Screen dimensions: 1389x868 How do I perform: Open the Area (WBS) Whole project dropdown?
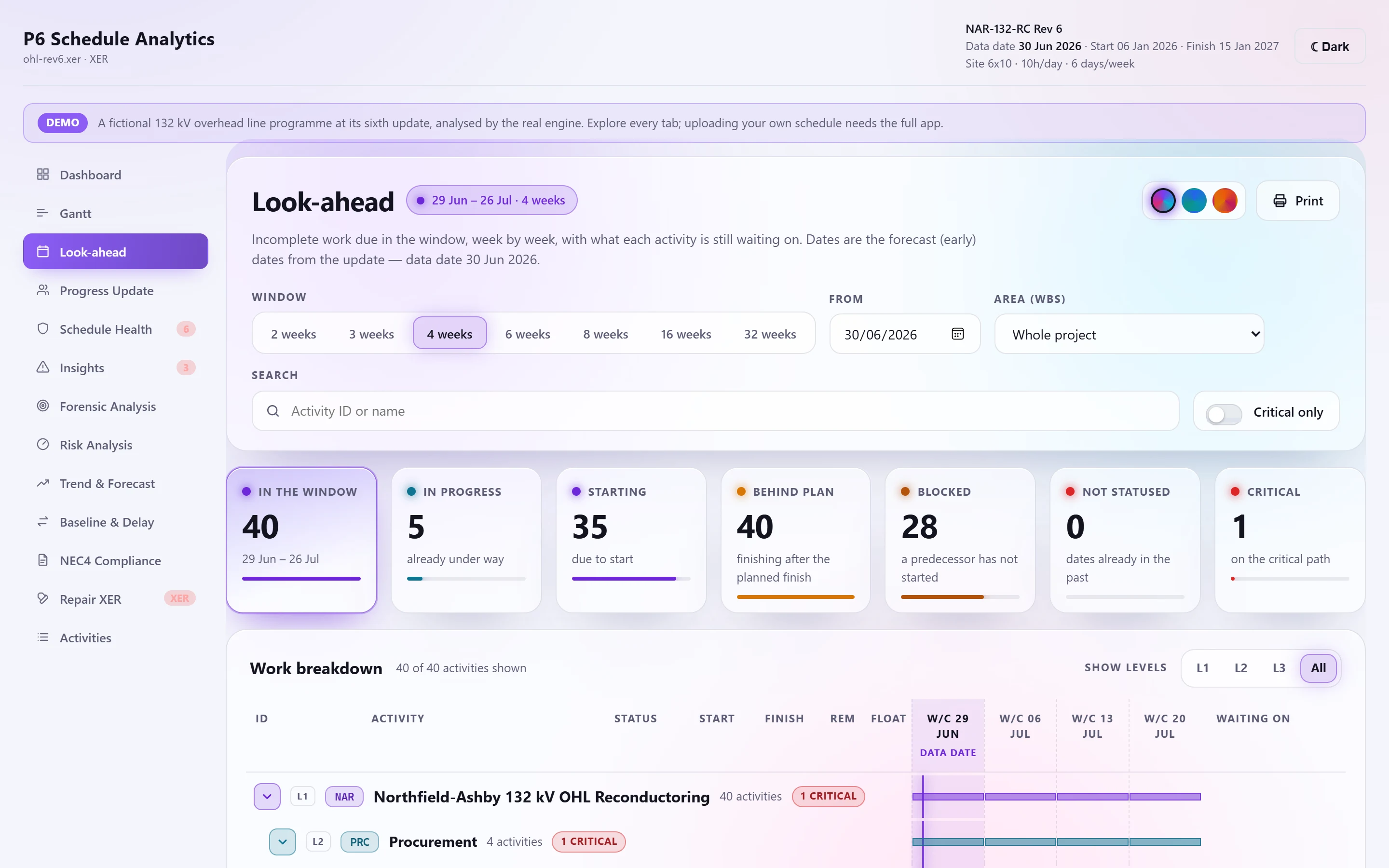pos(1129,334)
